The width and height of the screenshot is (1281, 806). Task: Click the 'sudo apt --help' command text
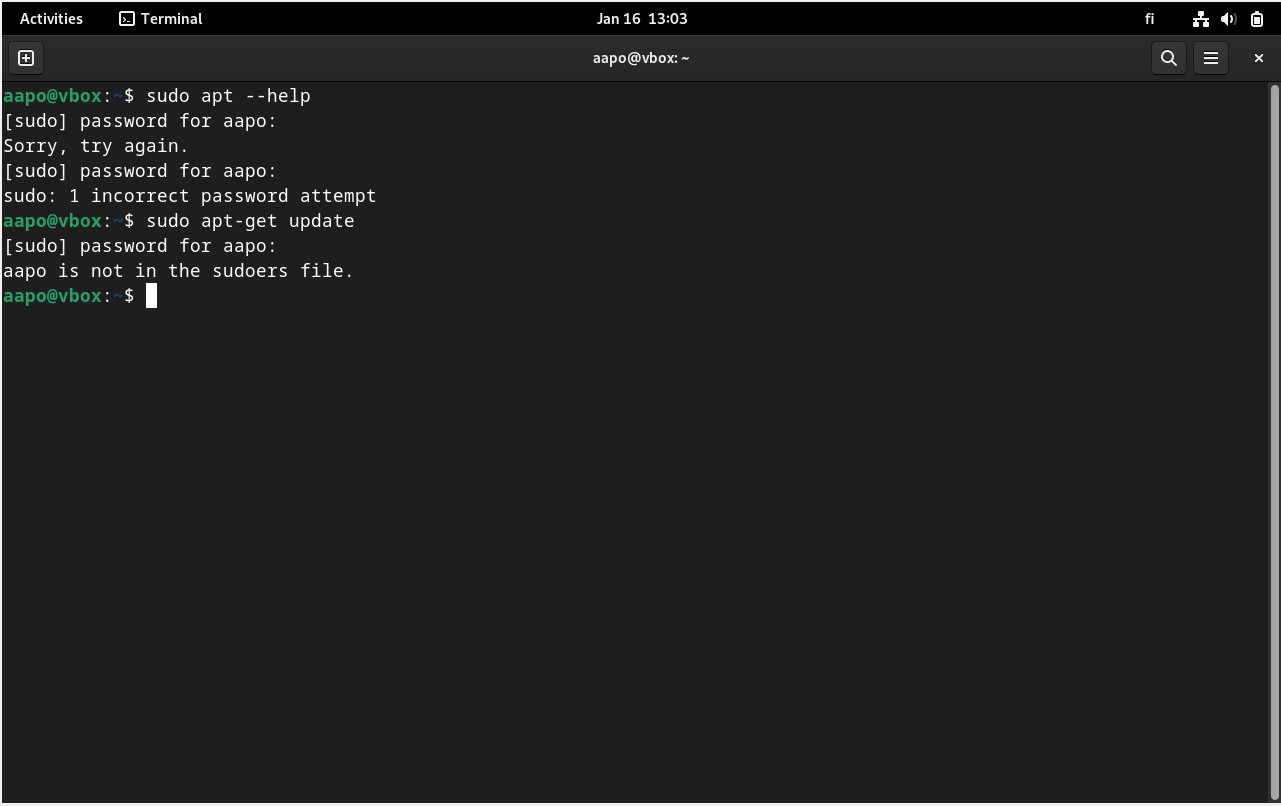click(x=228, y=96)
